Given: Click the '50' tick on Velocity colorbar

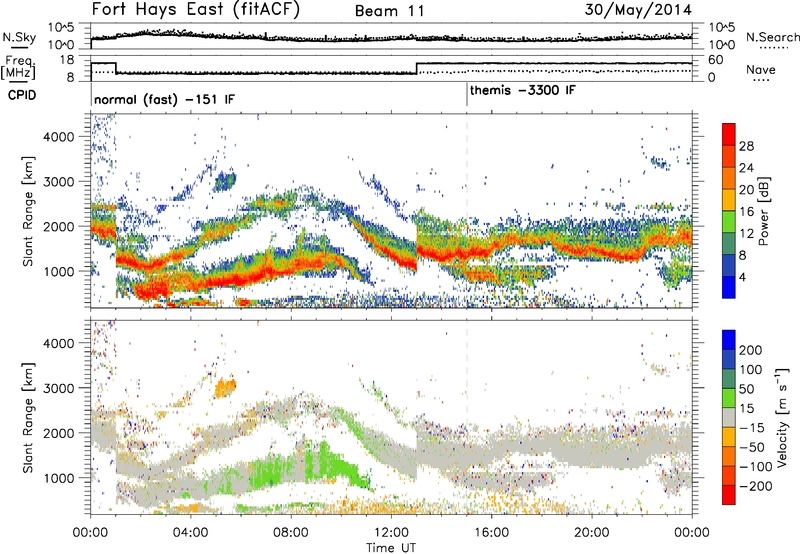Looking at the screenshot, I should tap(747, 389).
